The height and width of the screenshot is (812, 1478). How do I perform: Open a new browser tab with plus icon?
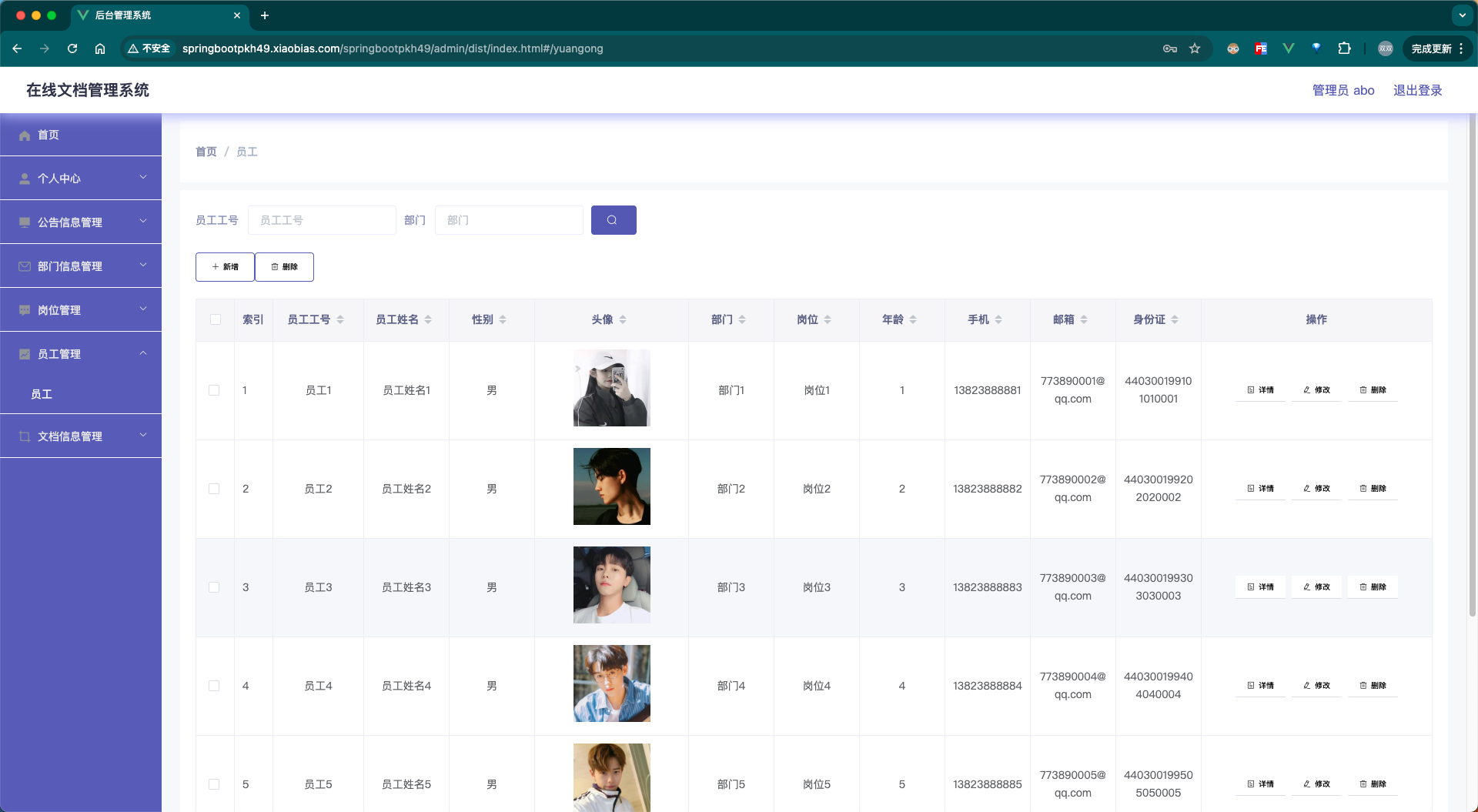[x=265, y=15]
